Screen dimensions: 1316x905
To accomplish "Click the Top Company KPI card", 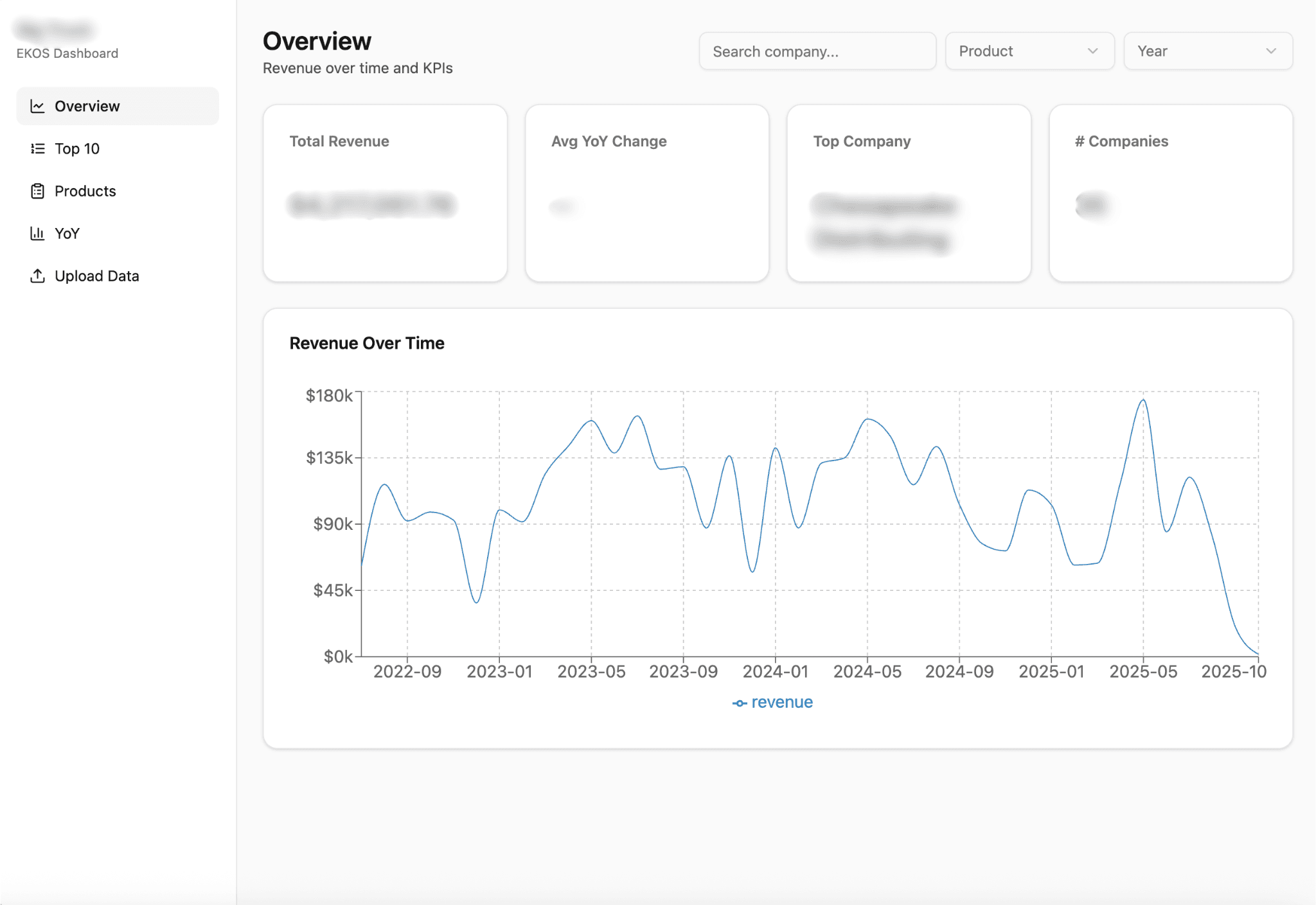I will coord(908,192).
